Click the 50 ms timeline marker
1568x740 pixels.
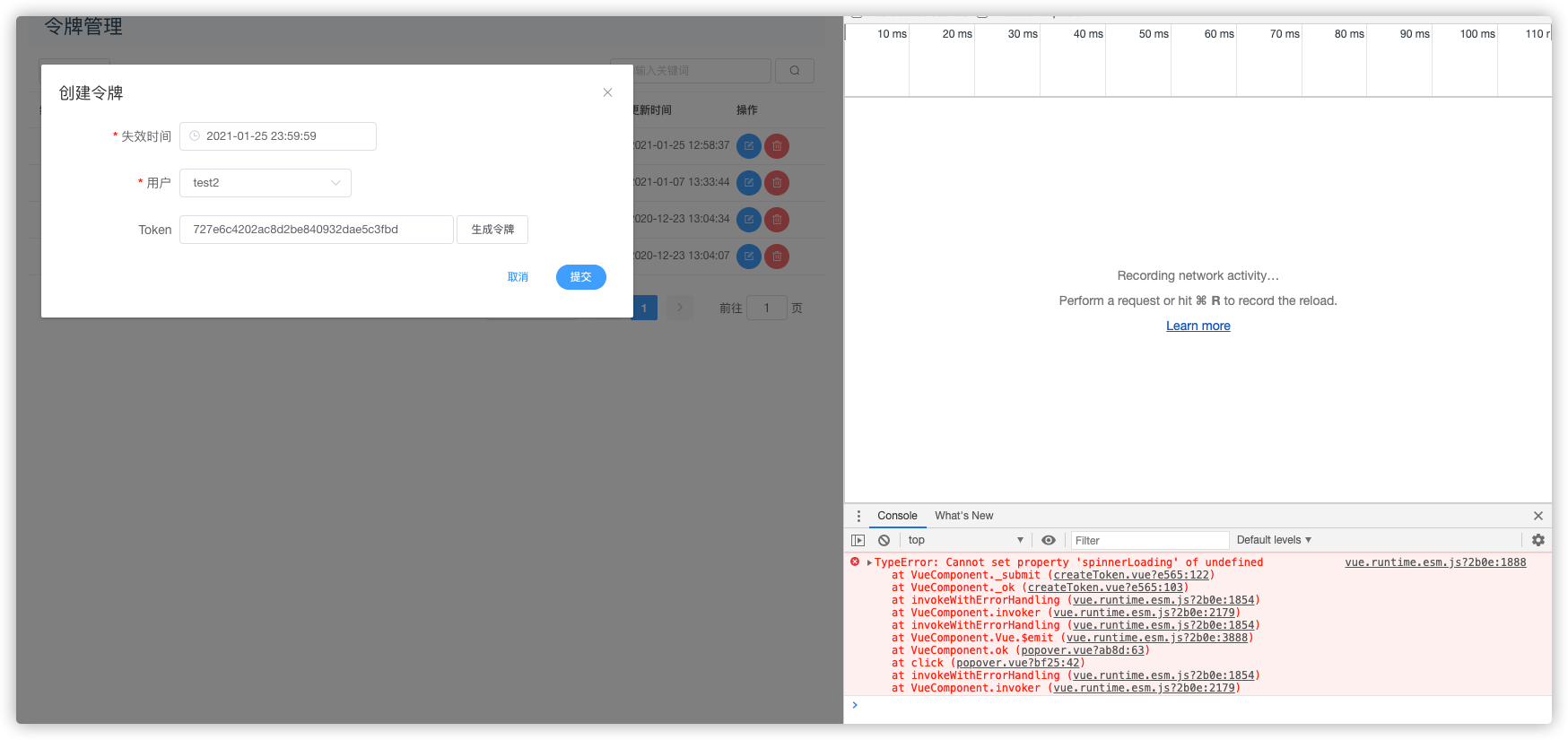[x=1154, y=34]
